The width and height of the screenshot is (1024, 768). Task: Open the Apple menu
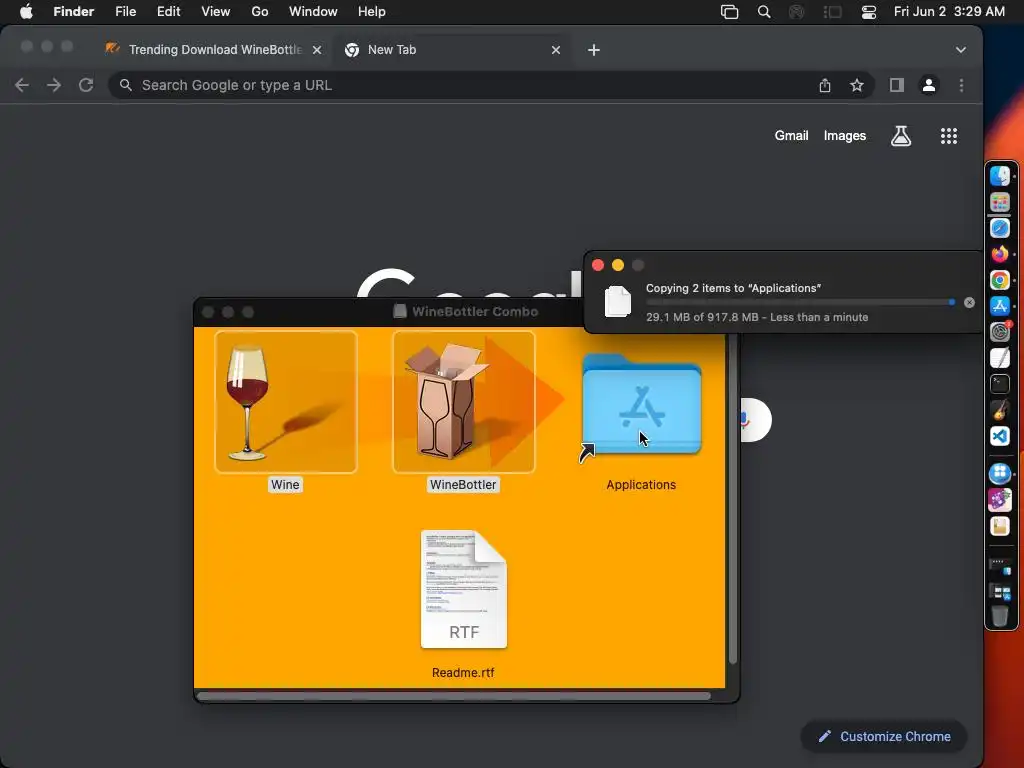26,12
